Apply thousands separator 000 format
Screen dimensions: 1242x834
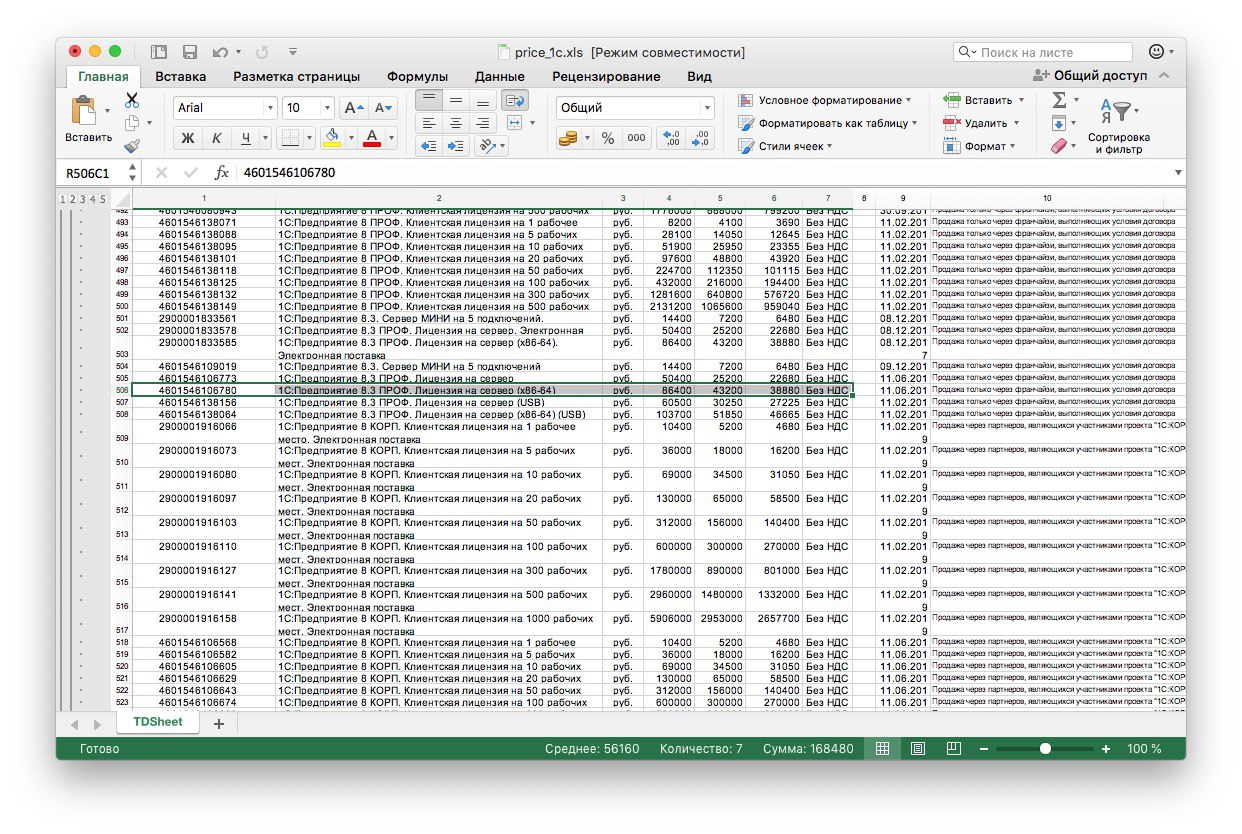click(636, 139)
